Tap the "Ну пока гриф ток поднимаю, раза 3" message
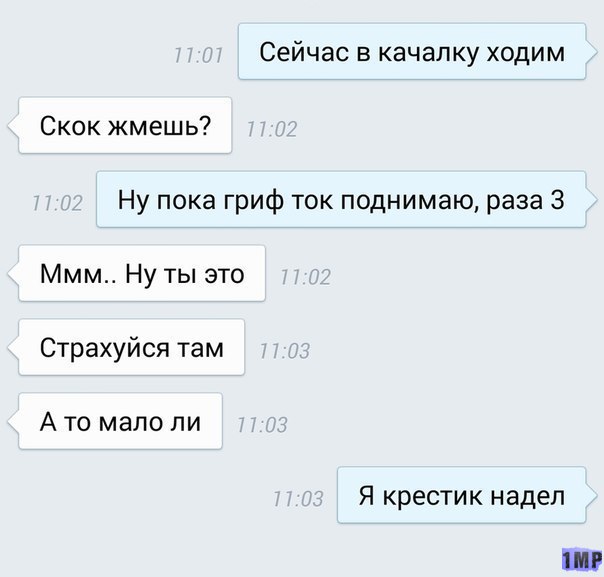 click(341, 200)
